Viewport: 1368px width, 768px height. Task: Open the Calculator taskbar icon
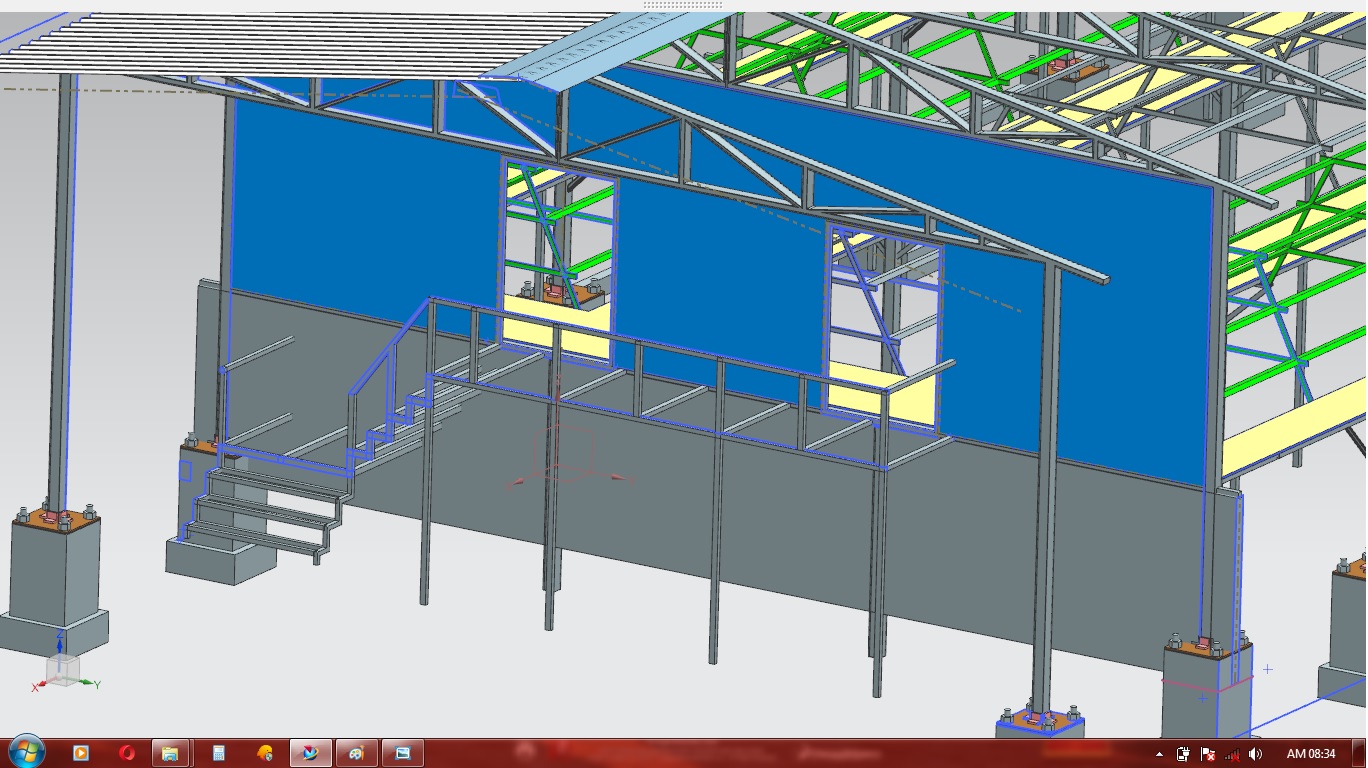[218, 753]
